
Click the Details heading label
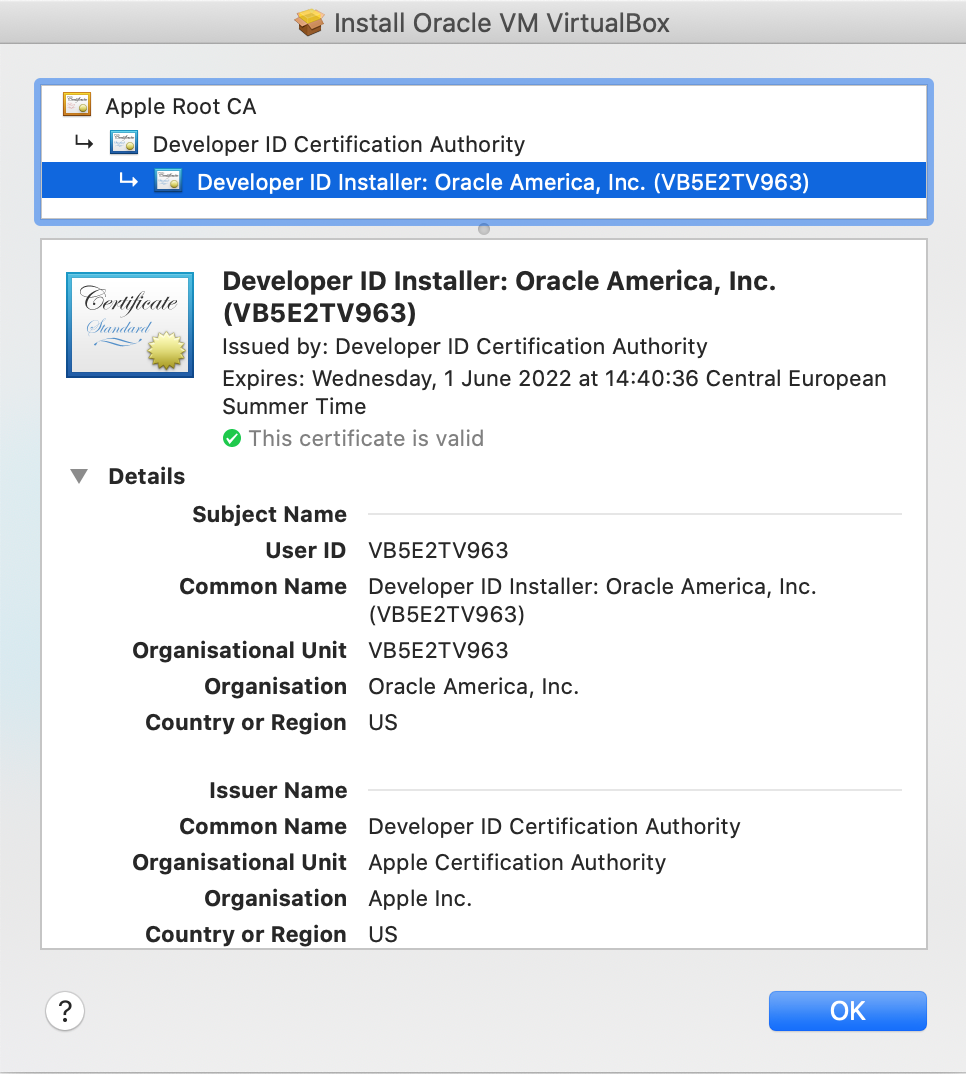[147, 476]
